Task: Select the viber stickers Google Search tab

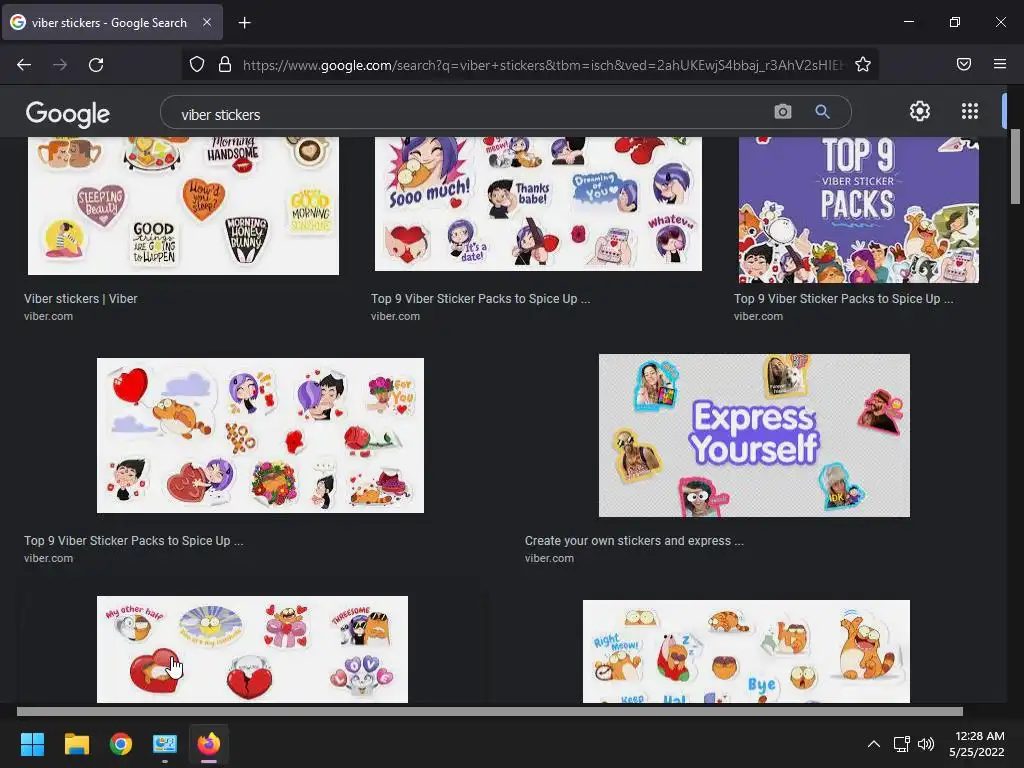Action: (x=112, y=22)
